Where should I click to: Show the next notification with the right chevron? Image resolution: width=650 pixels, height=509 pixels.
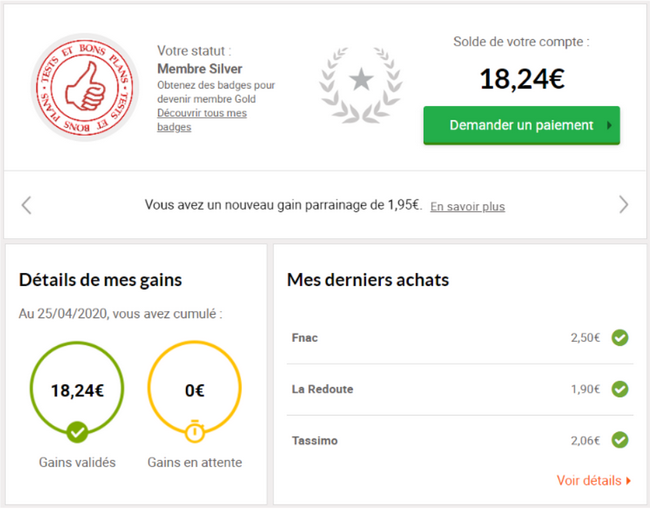point(623,205)
